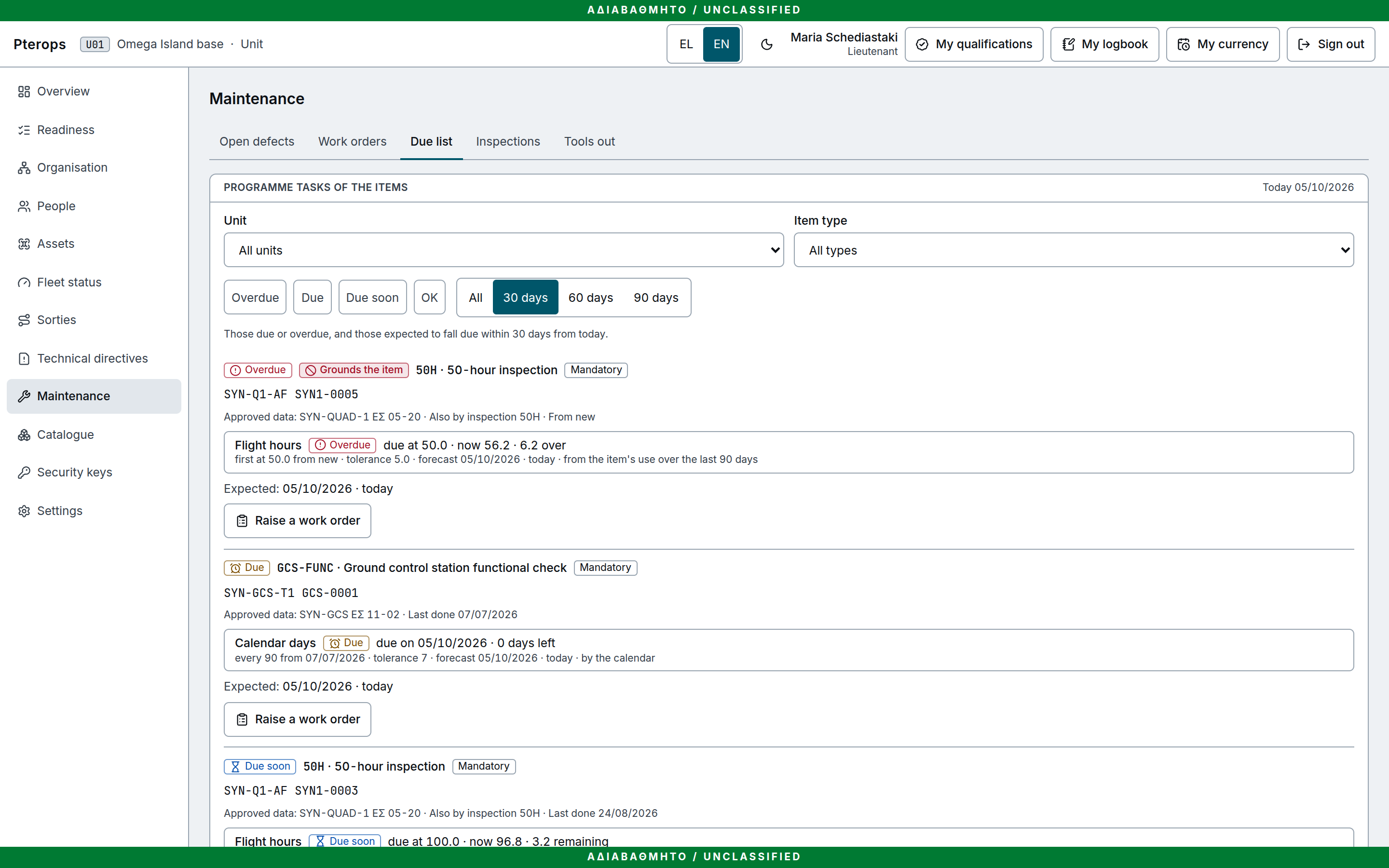Toggle the Due status filter
The image size is (1389, 868).
coord(312,298)
